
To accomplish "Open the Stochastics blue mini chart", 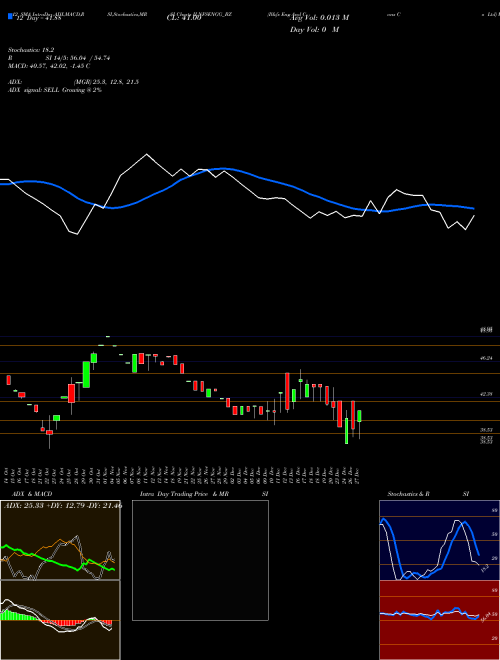I will point(439,540).
